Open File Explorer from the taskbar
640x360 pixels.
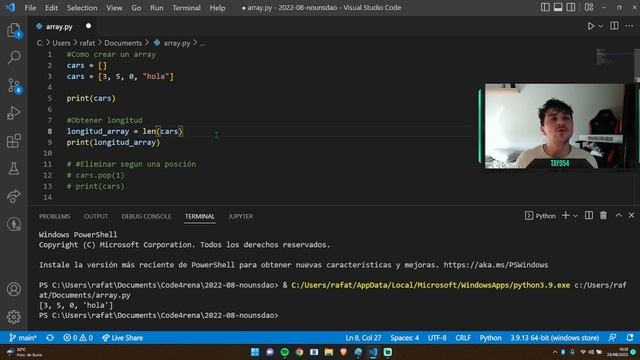click(329, 352)
